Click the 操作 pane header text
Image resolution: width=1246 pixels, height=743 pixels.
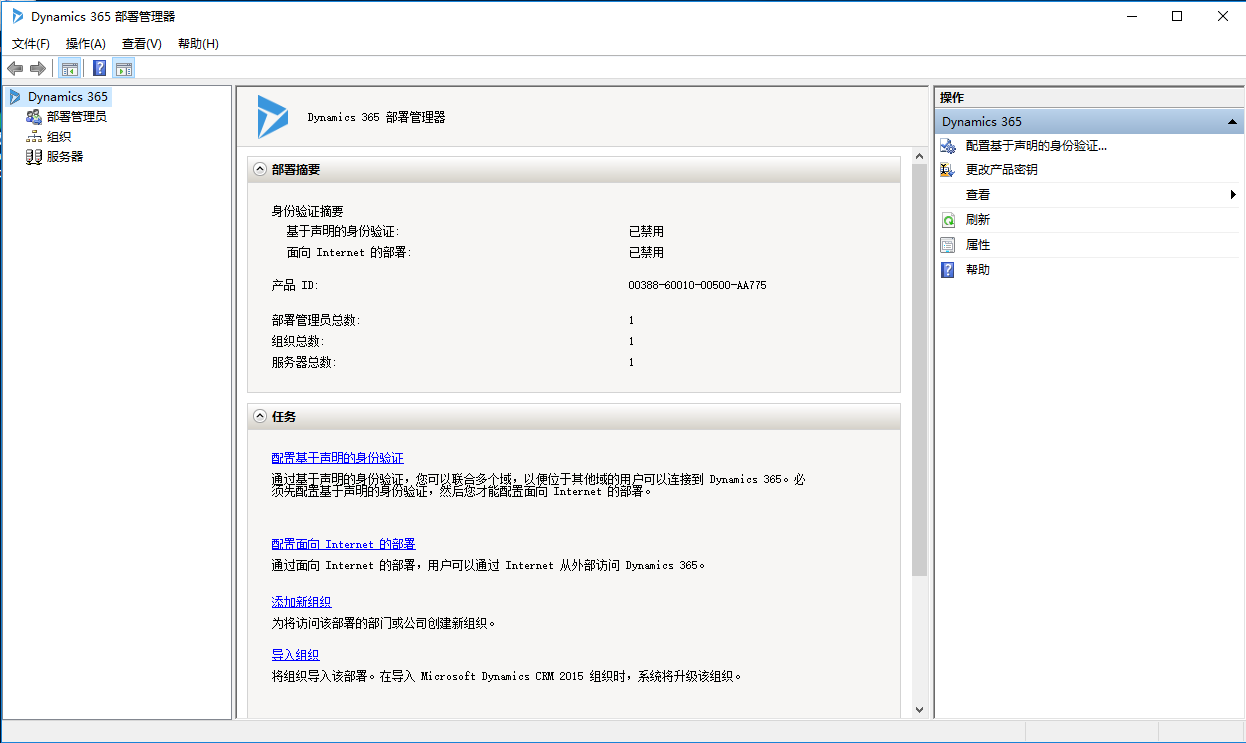pyautogui.click(x=952, y=97)
